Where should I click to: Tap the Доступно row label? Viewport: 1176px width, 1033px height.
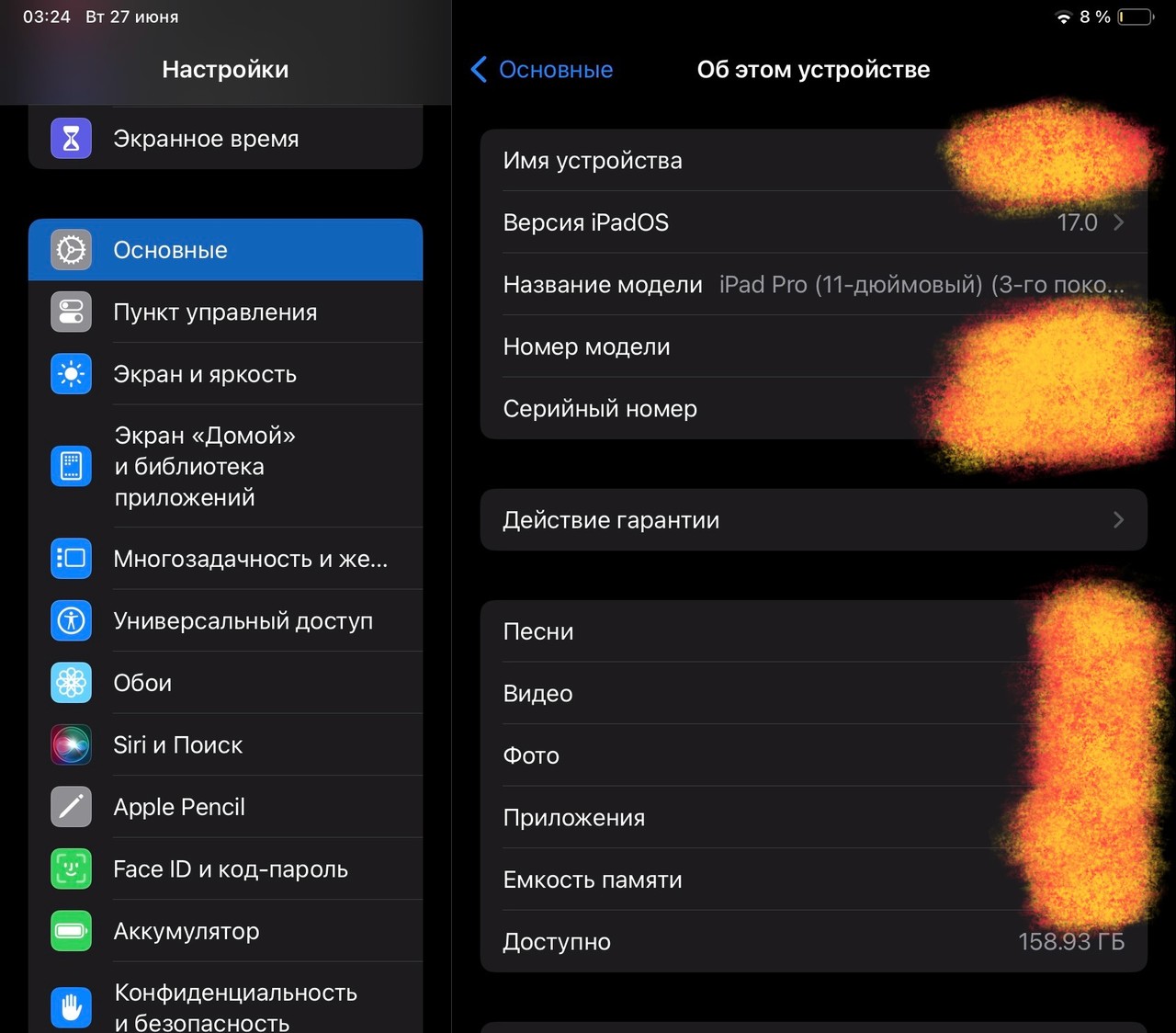coord(557,942)
